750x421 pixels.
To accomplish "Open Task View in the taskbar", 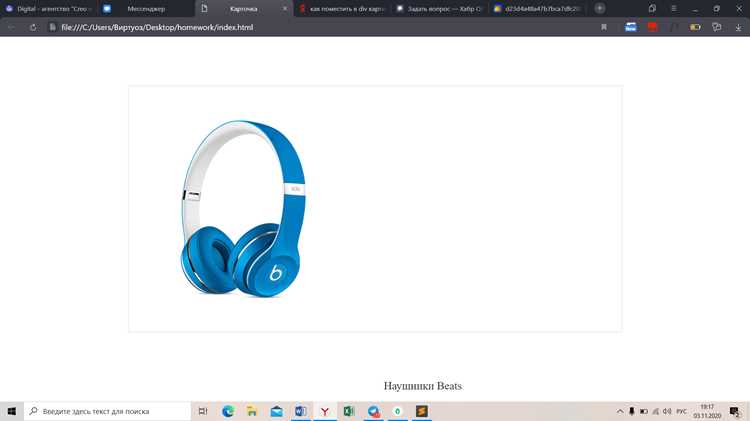I will point(203,411).
